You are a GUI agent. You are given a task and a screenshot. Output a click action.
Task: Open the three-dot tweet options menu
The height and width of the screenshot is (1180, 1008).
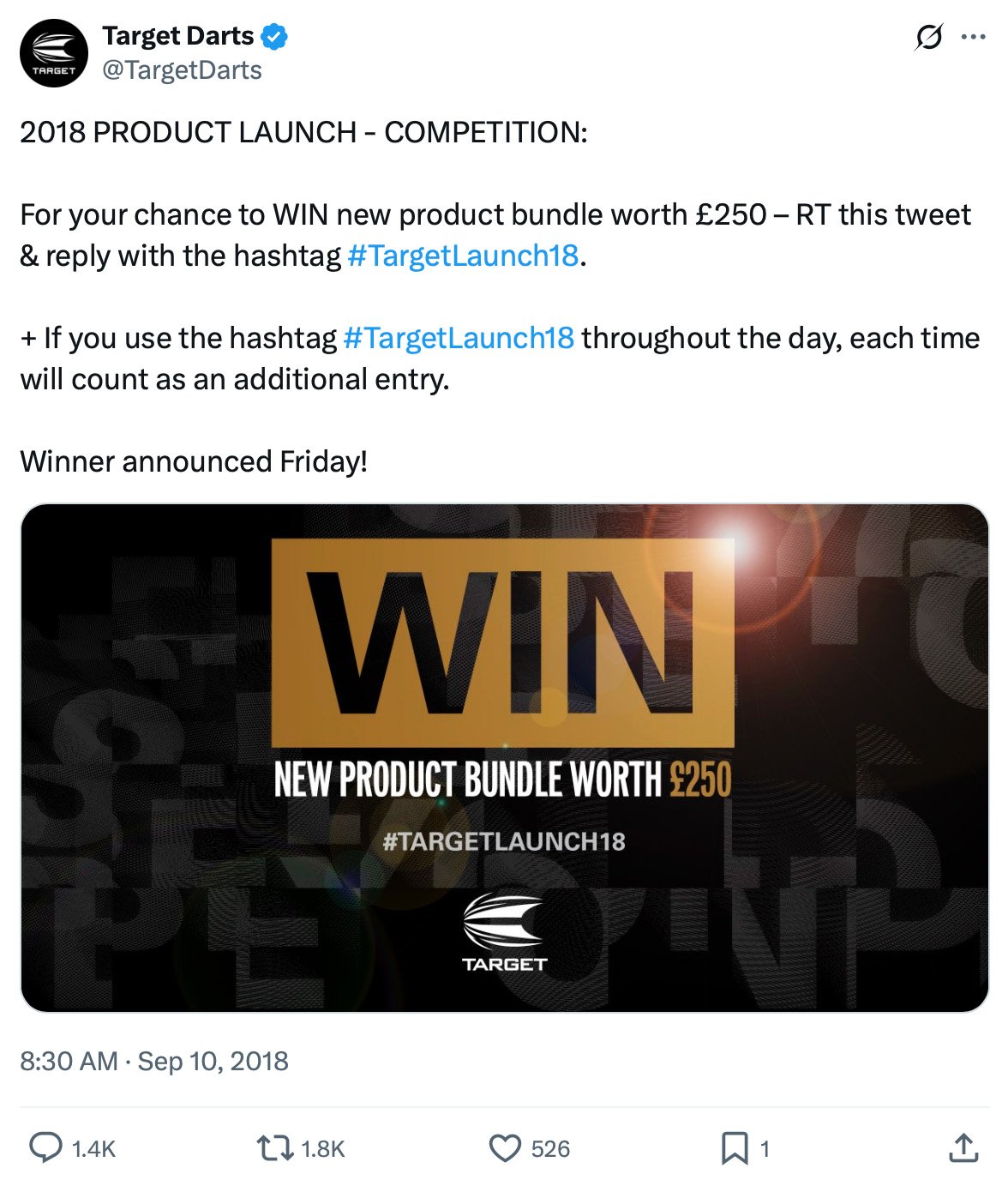click(x=973, y=35)
